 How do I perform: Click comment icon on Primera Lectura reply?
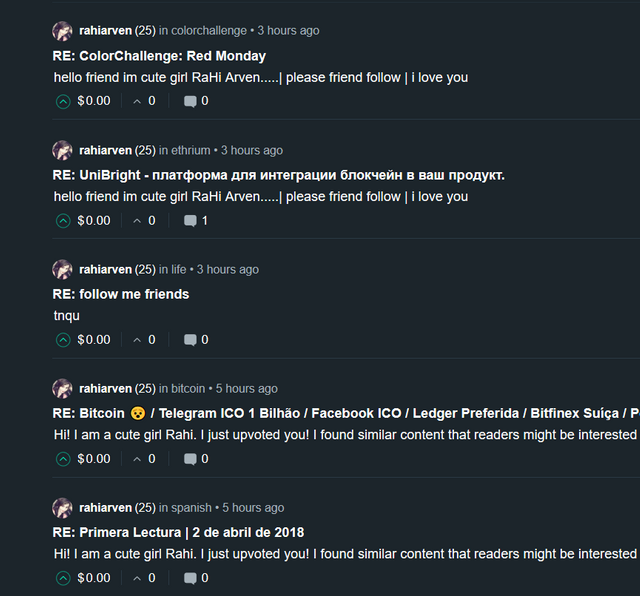190,578
